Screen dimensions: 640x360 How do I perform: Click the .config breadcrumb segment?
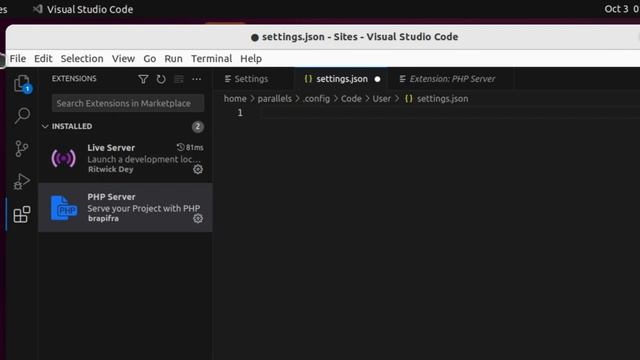point(316,99)
